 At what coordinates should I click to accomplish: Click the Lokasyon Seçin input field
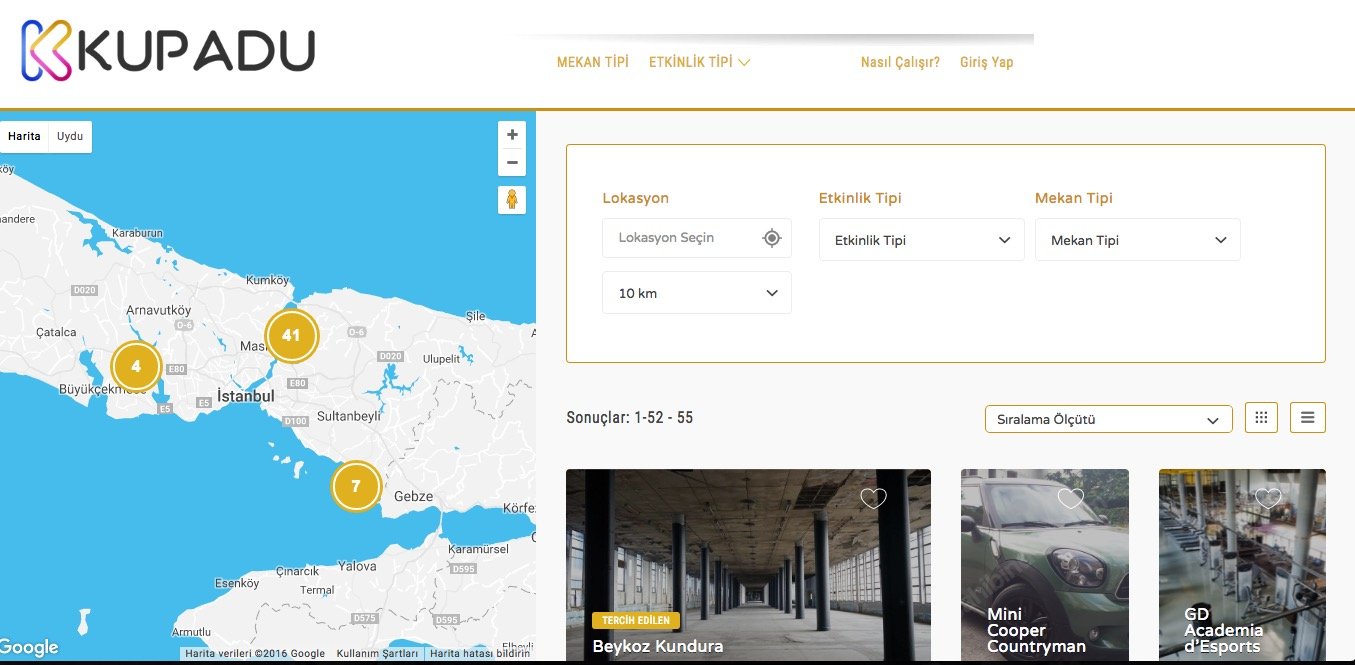680,238
